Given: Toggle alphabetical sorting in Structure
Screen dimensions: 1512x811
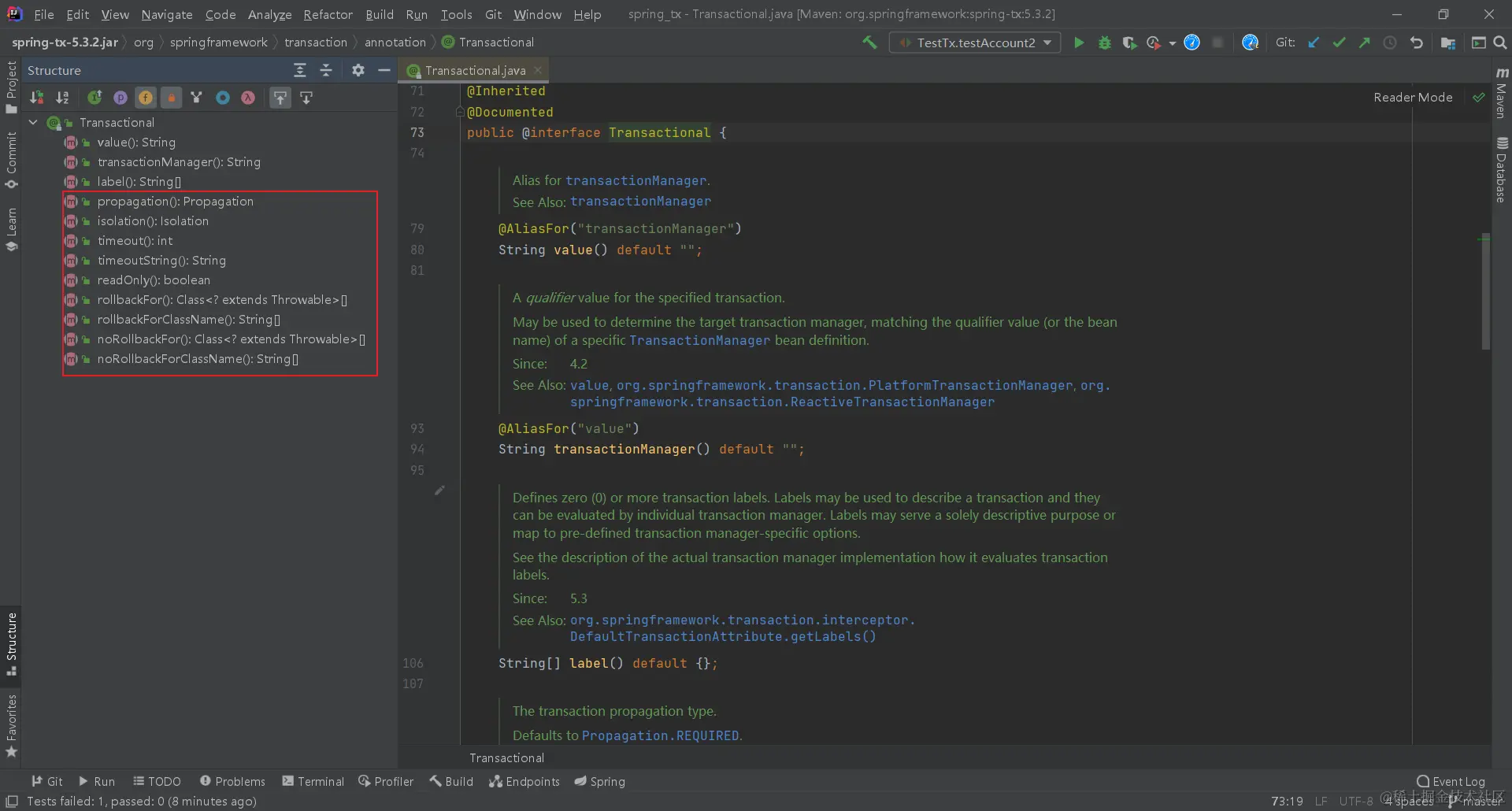Looking at the screenshot, I should coord(62,98).
